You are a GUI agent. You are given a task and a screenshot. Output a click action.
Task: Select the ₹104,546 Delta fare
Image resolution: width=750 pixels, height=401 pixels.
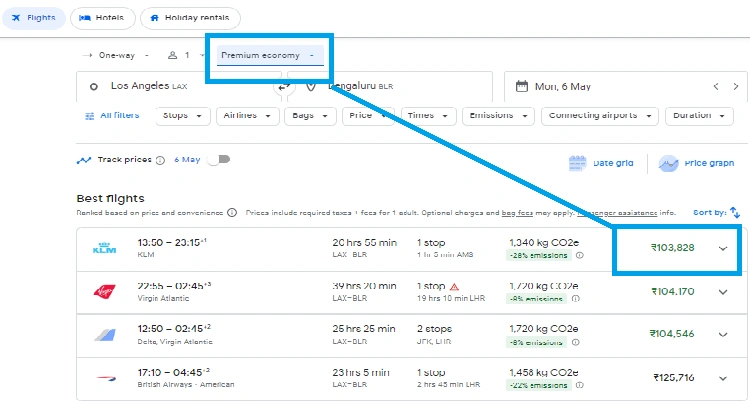(x=672, y=334)
